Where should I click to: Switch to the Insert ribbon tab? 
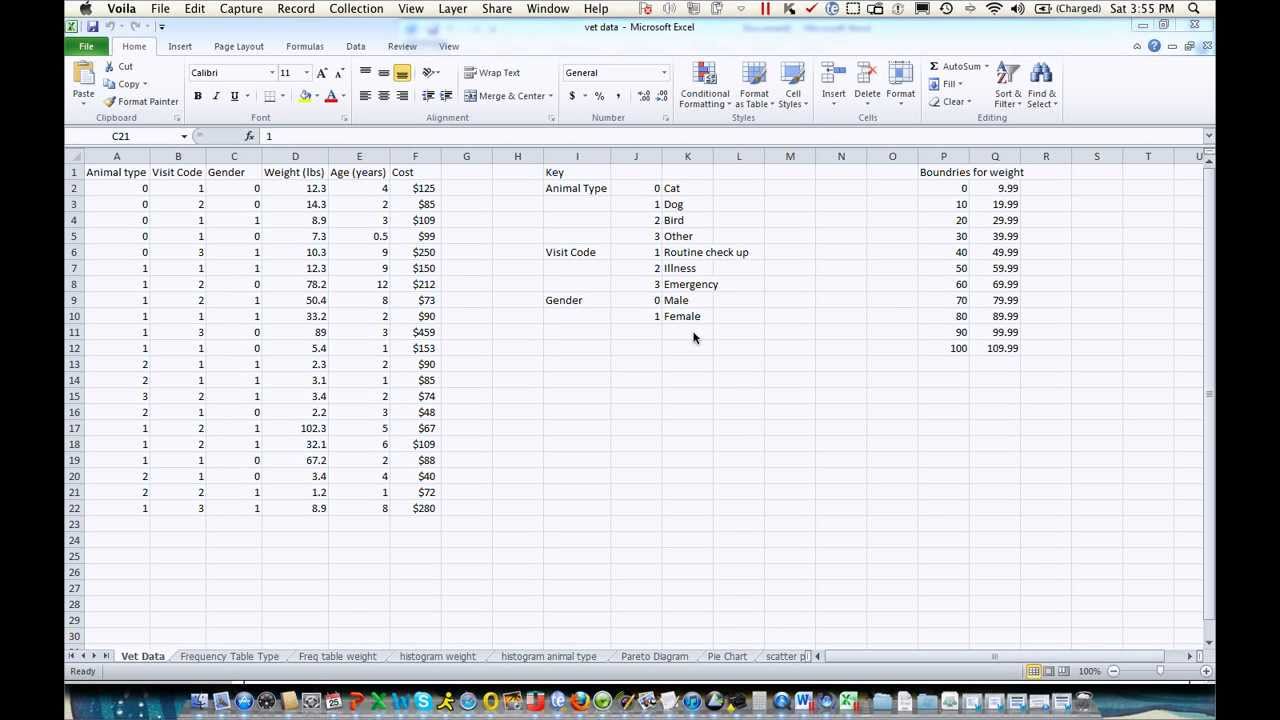(x=180, y=47)
